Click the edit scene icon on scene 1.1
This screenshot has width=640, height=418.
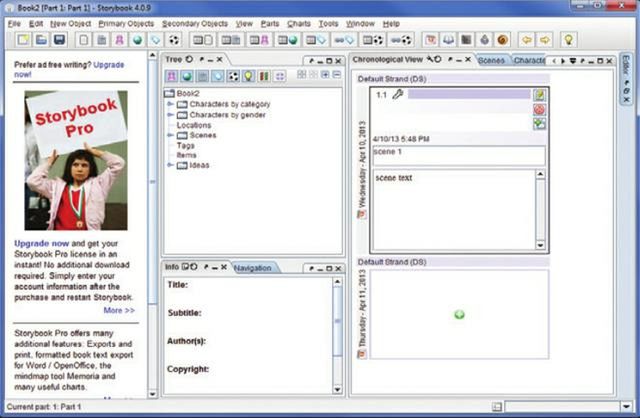540,95
